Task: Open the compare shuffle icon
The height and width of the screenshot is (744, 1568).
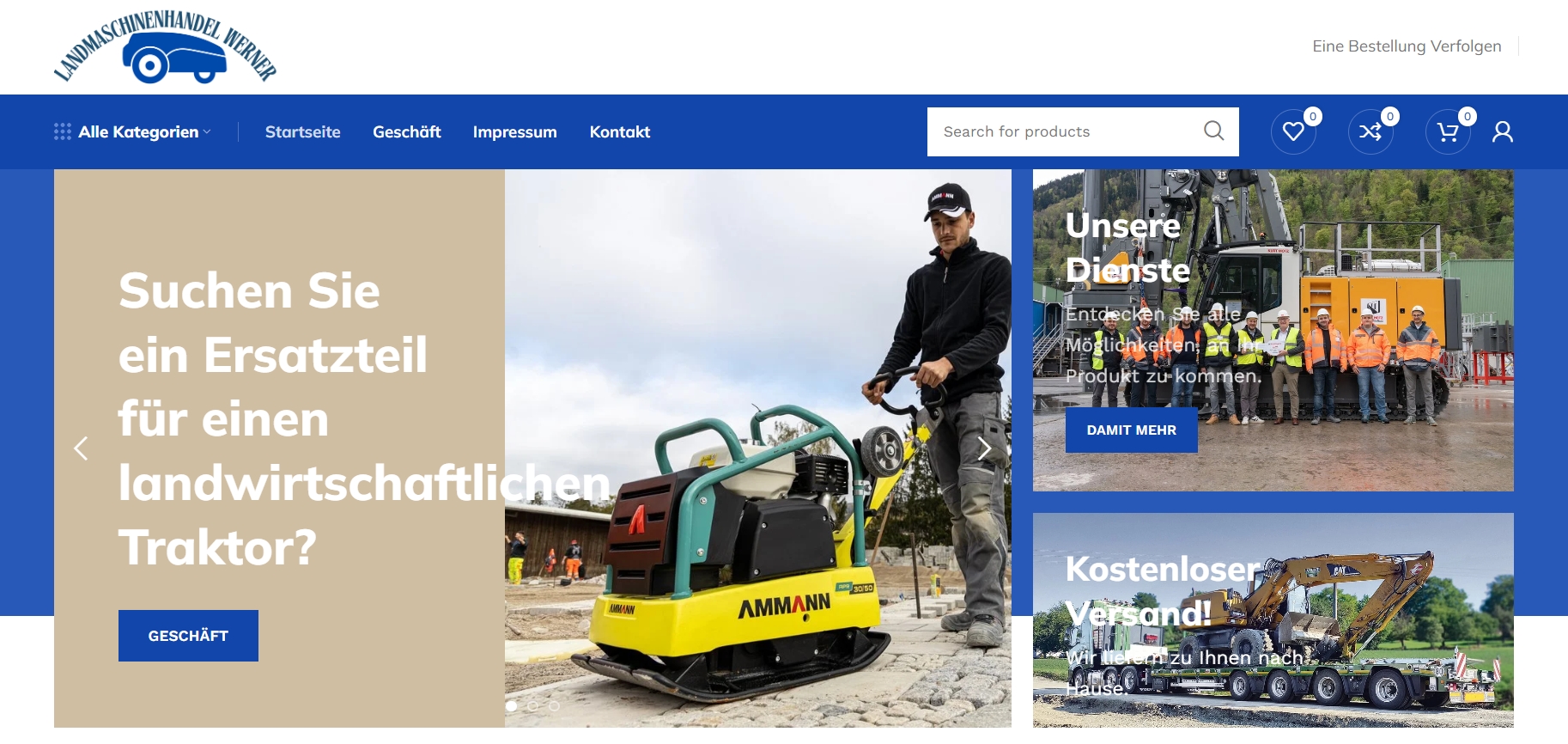Action: click(x=1370, y=131)
